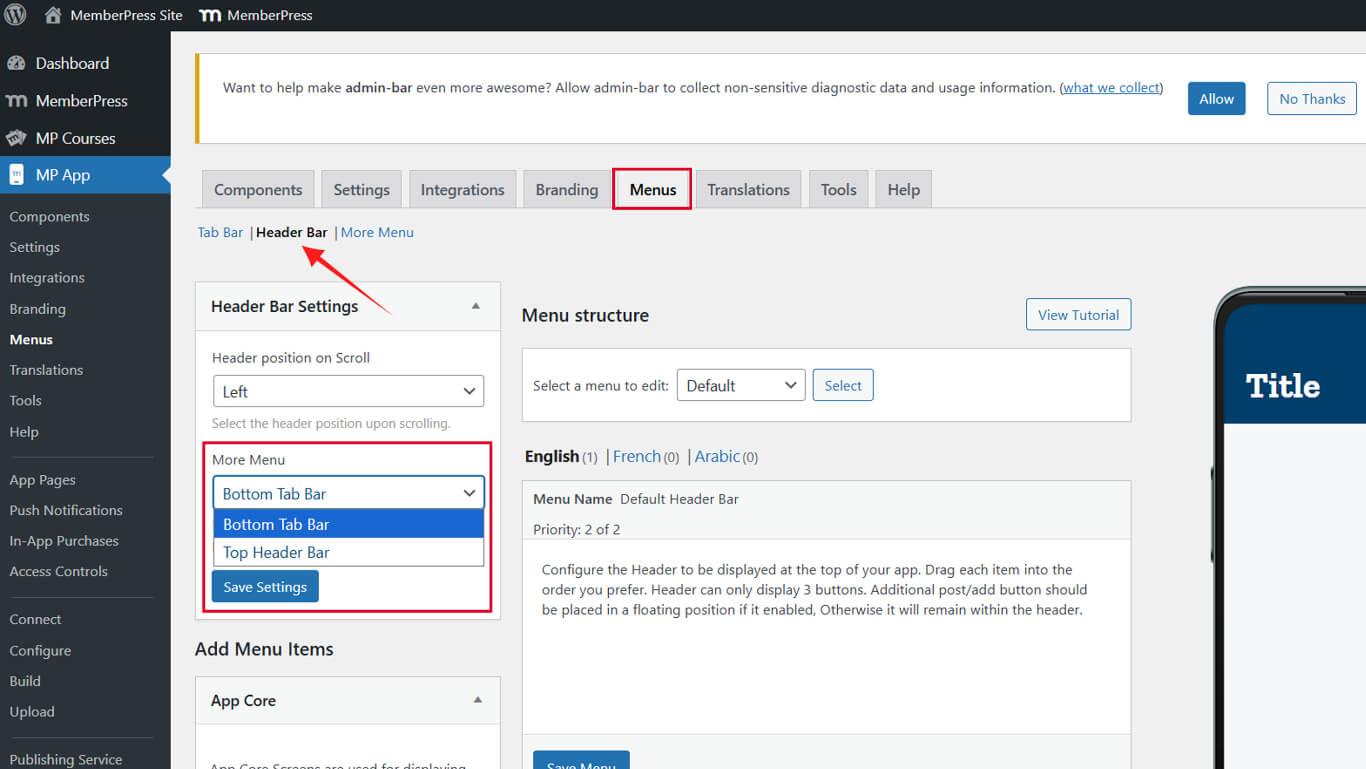Click the Save Settings button
Image resolution: width=1366 pixels, height=769 pixels.
click(x=264, y=587)
